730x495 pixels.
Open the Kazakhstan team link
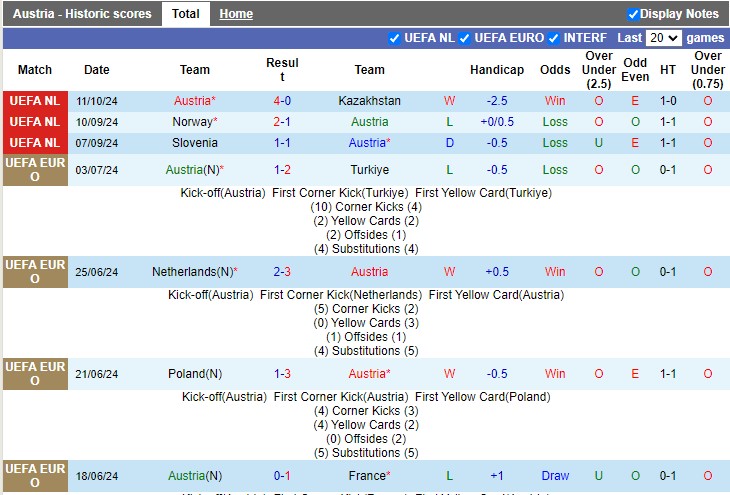[x=369, y=101]
